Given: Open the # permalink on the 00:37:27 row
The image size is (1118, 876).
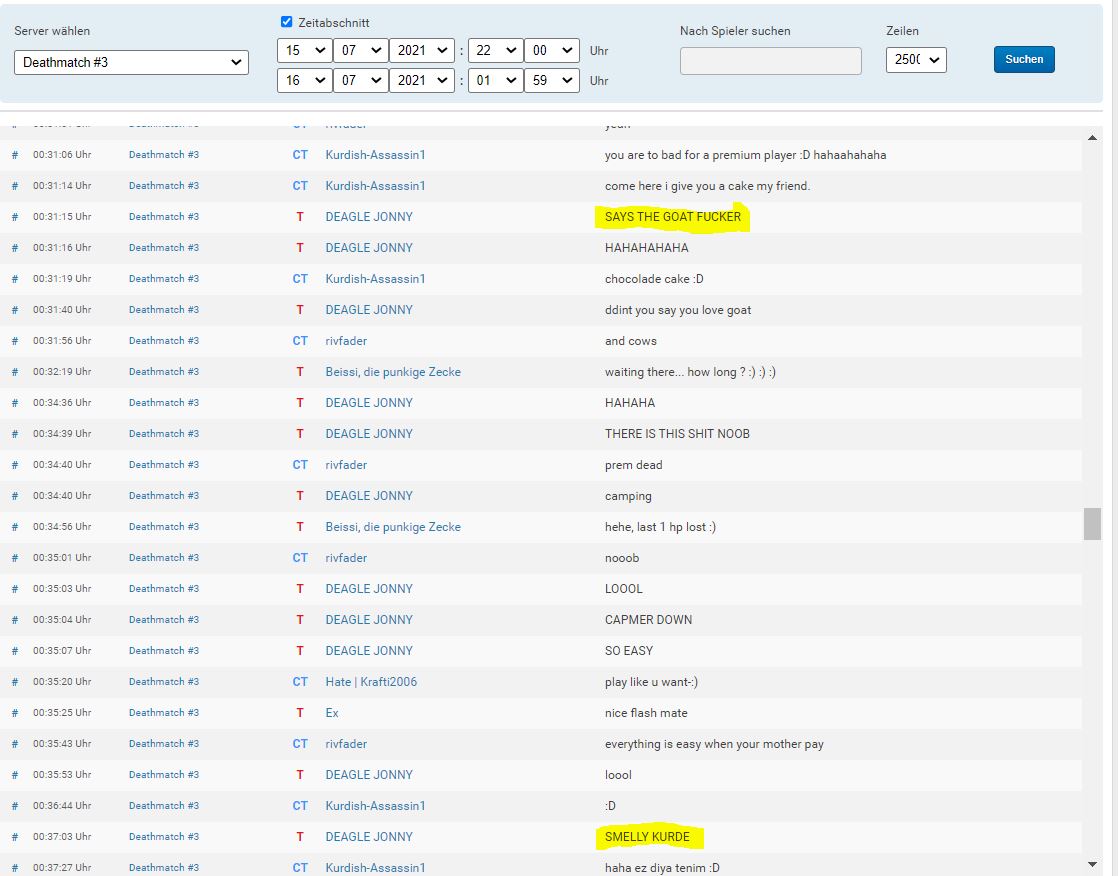Looking at the screenshot, I should coord(15,868).
